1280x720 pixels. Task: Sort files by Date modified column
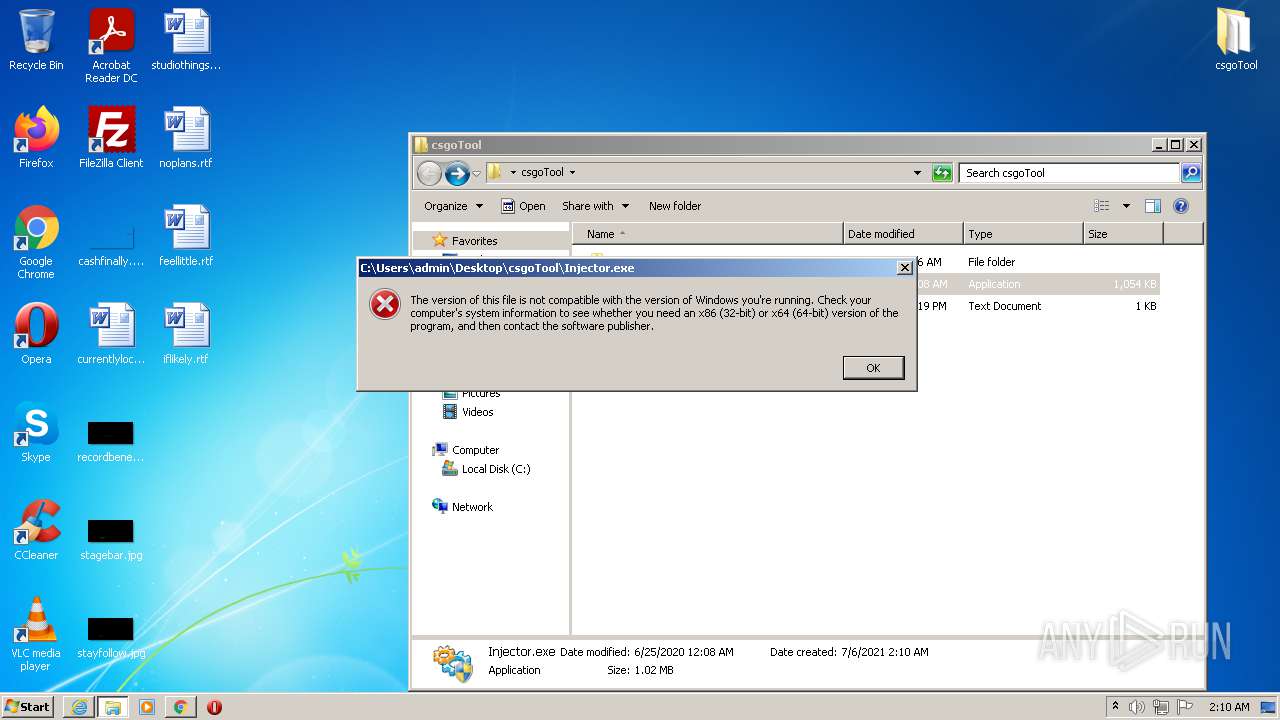tap(903, 234)
